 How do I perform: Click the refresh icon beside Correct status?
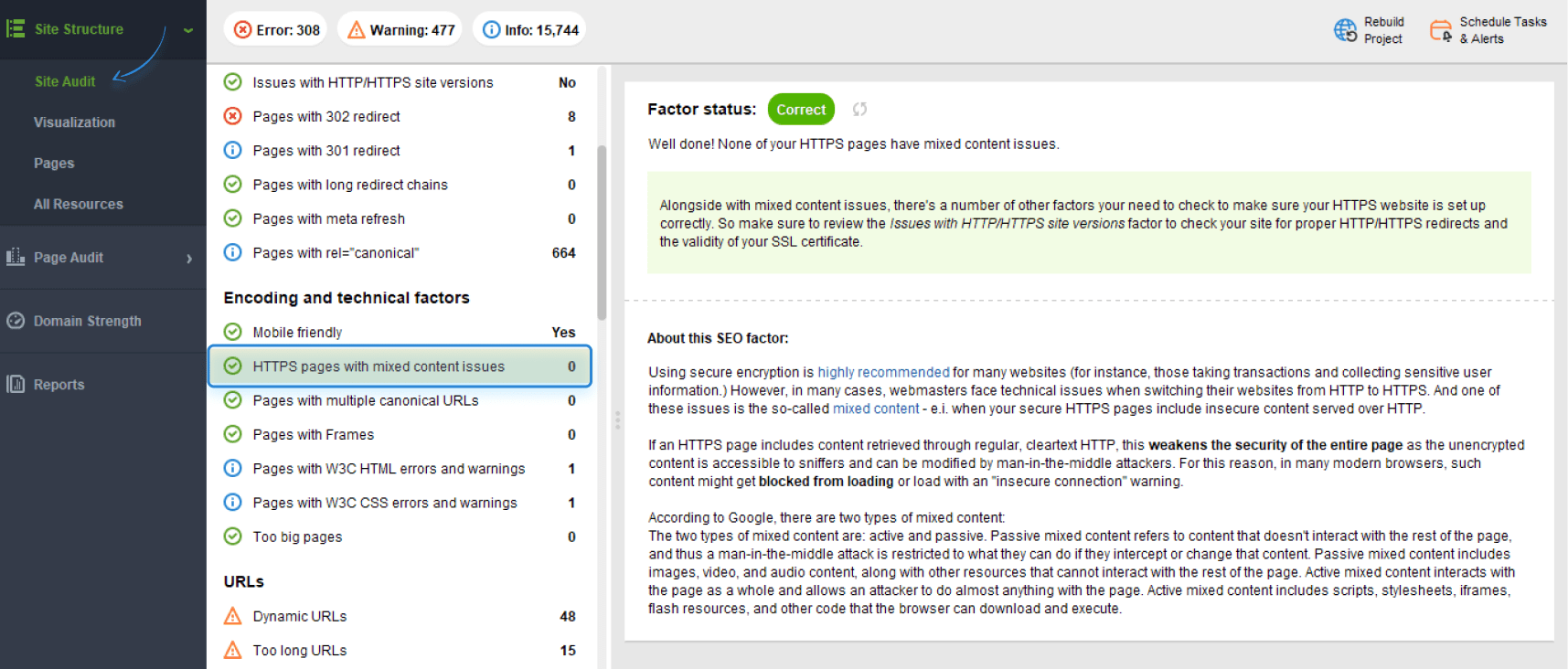click(859, 110)
